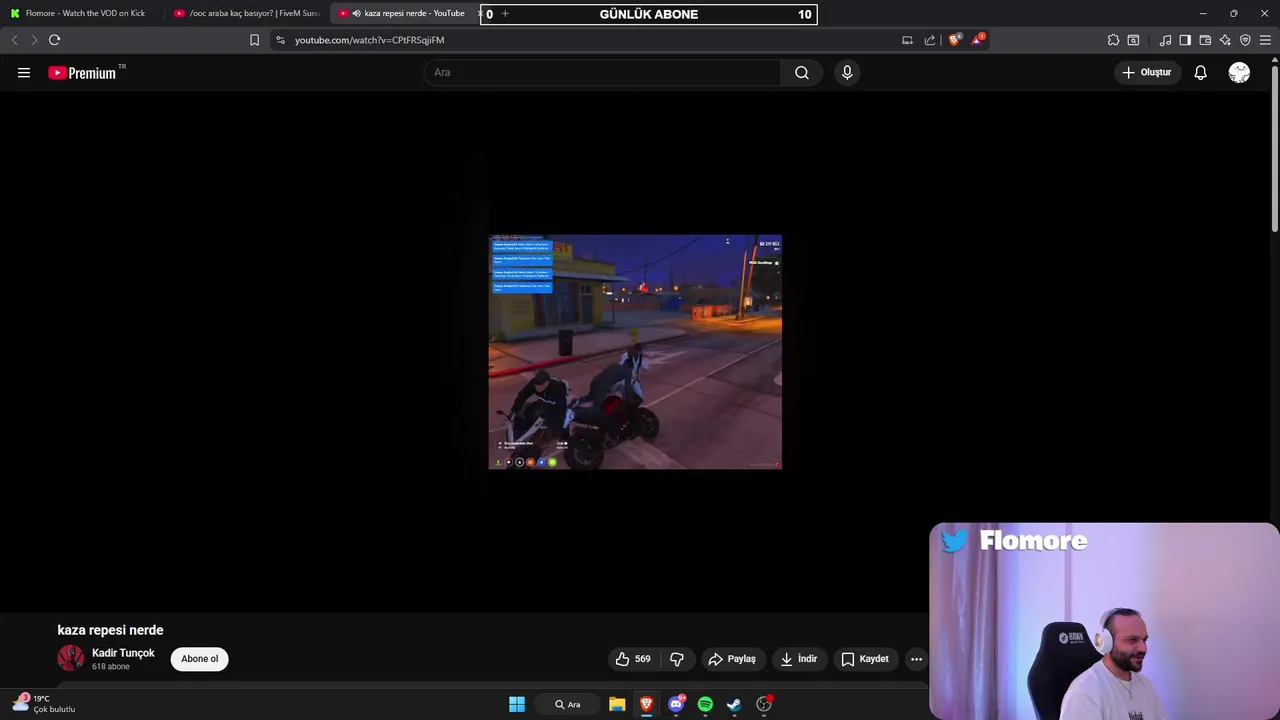Open Steam from the taskbar
The height and width of the screenshot is (720, 1280).
(734, 704)
